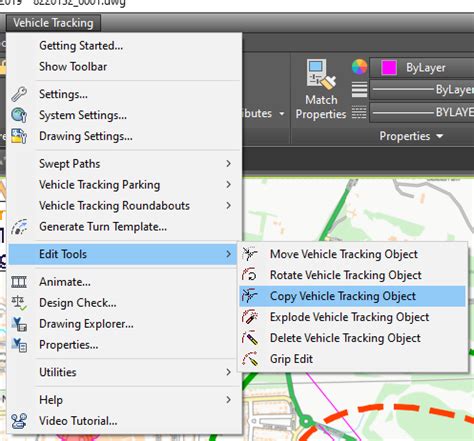Expand the Help submenu arrow
Screen dimensions: 474x441
coord(229,400)
